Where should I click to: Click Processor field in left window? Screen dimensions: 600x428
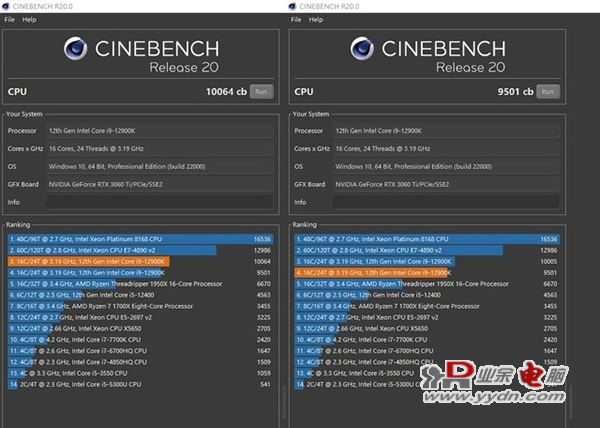(160, 131)
